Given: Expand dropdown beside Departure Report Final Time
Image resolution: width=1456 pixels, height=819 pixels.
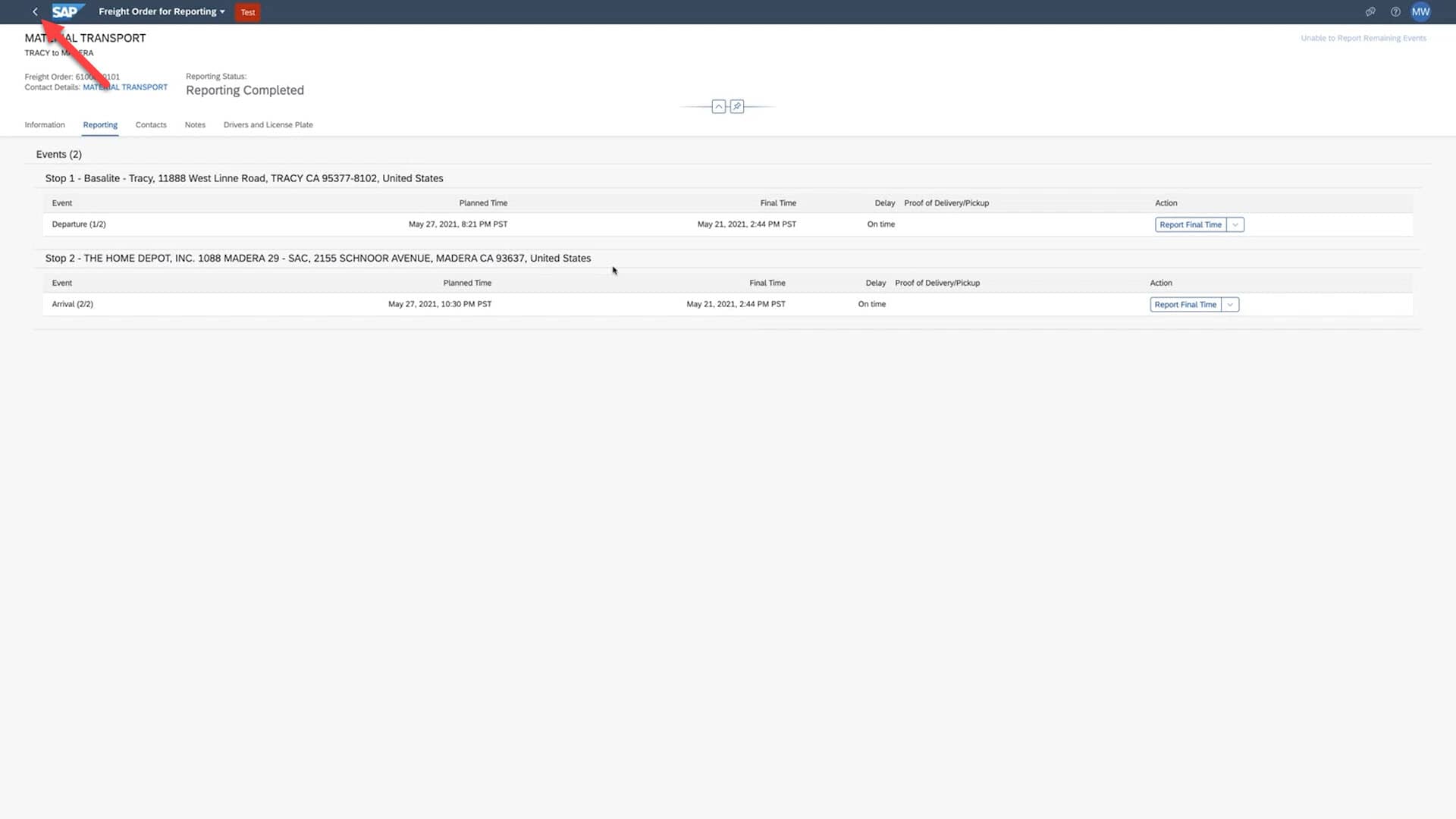Looking at the screenshot, I should pyautogui.click(x=1235, y=224).
